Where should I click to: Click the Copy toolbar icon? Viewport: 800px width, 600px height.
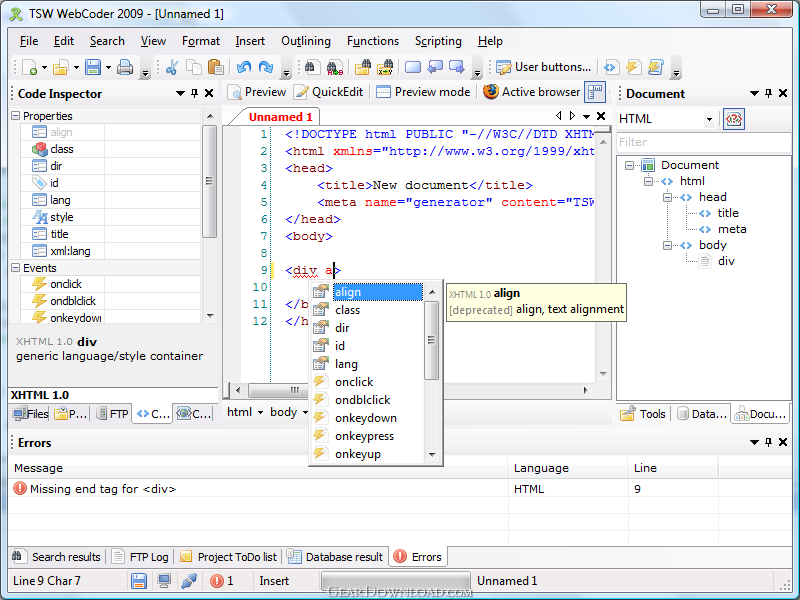click(x=194, y=67)
